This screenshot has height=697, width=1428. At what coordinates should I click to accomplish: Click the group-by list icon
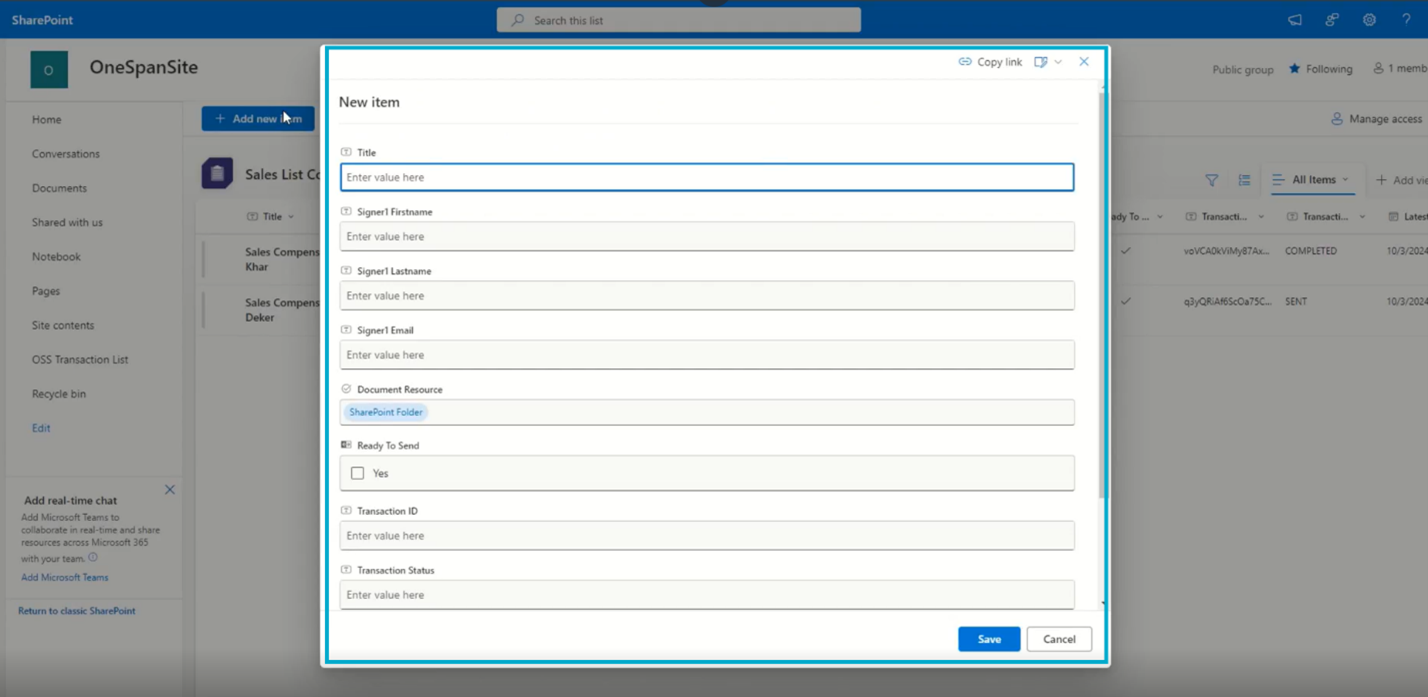click(1244, 180)
